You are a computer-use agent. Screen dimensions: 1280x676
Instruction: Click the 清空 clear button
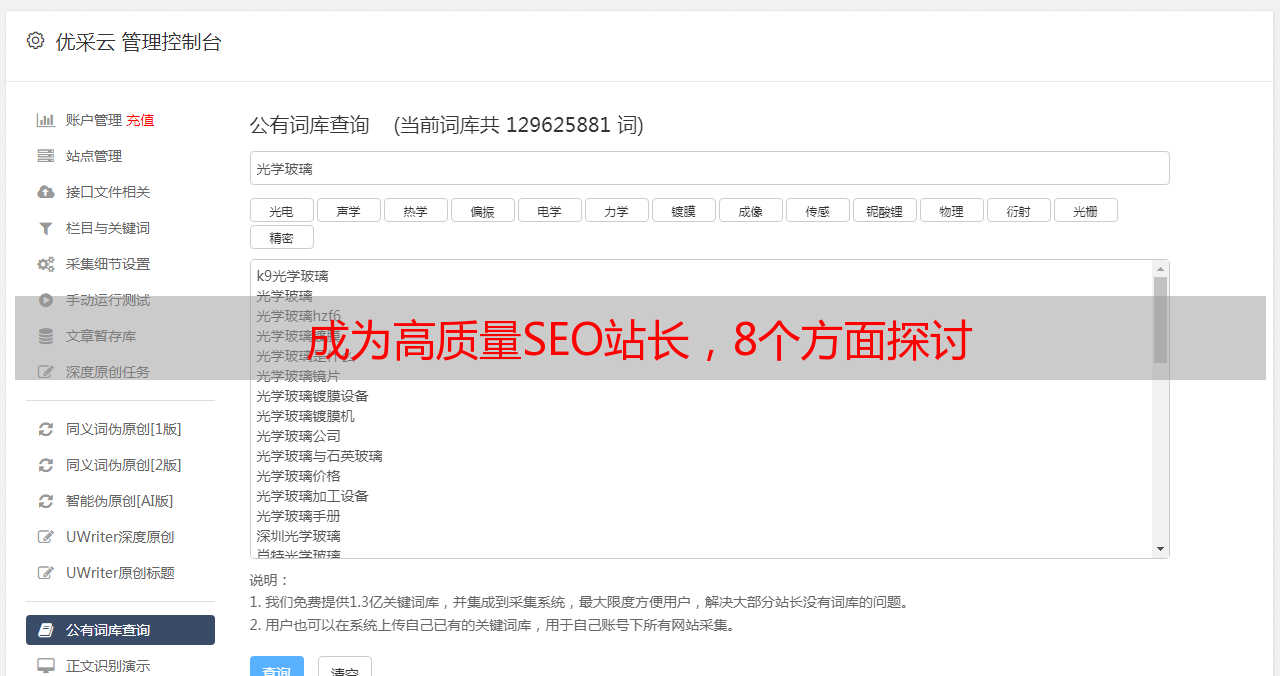tap(345, 667)
